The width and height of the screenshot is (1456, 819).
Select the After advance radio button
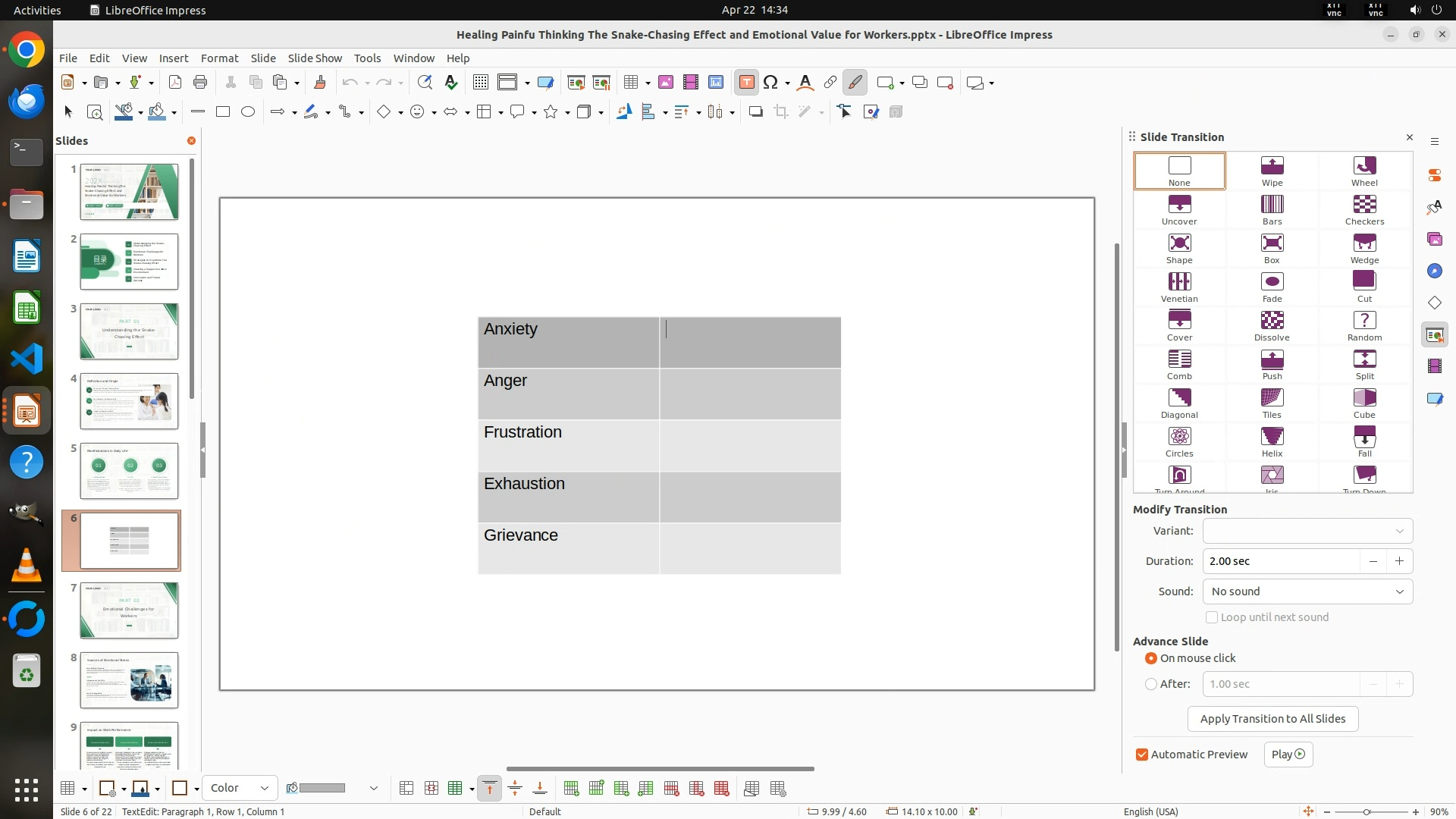point(1151,684)
